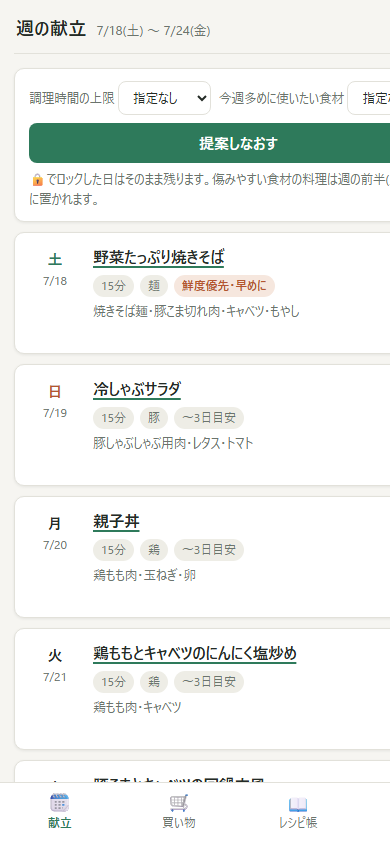Screen dimensions: 390x844
Task: Open the 野菜たっぷり焼きそば recipe link
Action: [158, 257]
